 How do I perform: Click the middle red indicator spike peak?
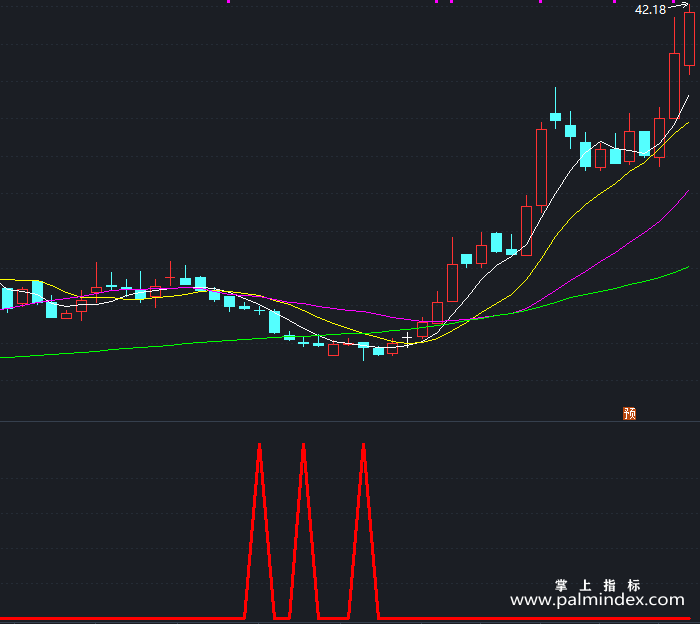pos(304,446)
